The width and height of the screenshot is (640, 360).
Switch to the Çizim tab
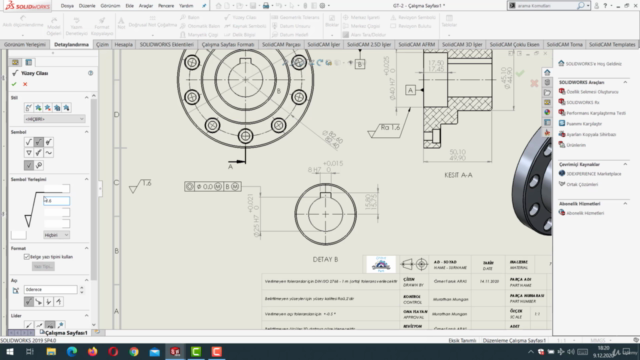102,44
